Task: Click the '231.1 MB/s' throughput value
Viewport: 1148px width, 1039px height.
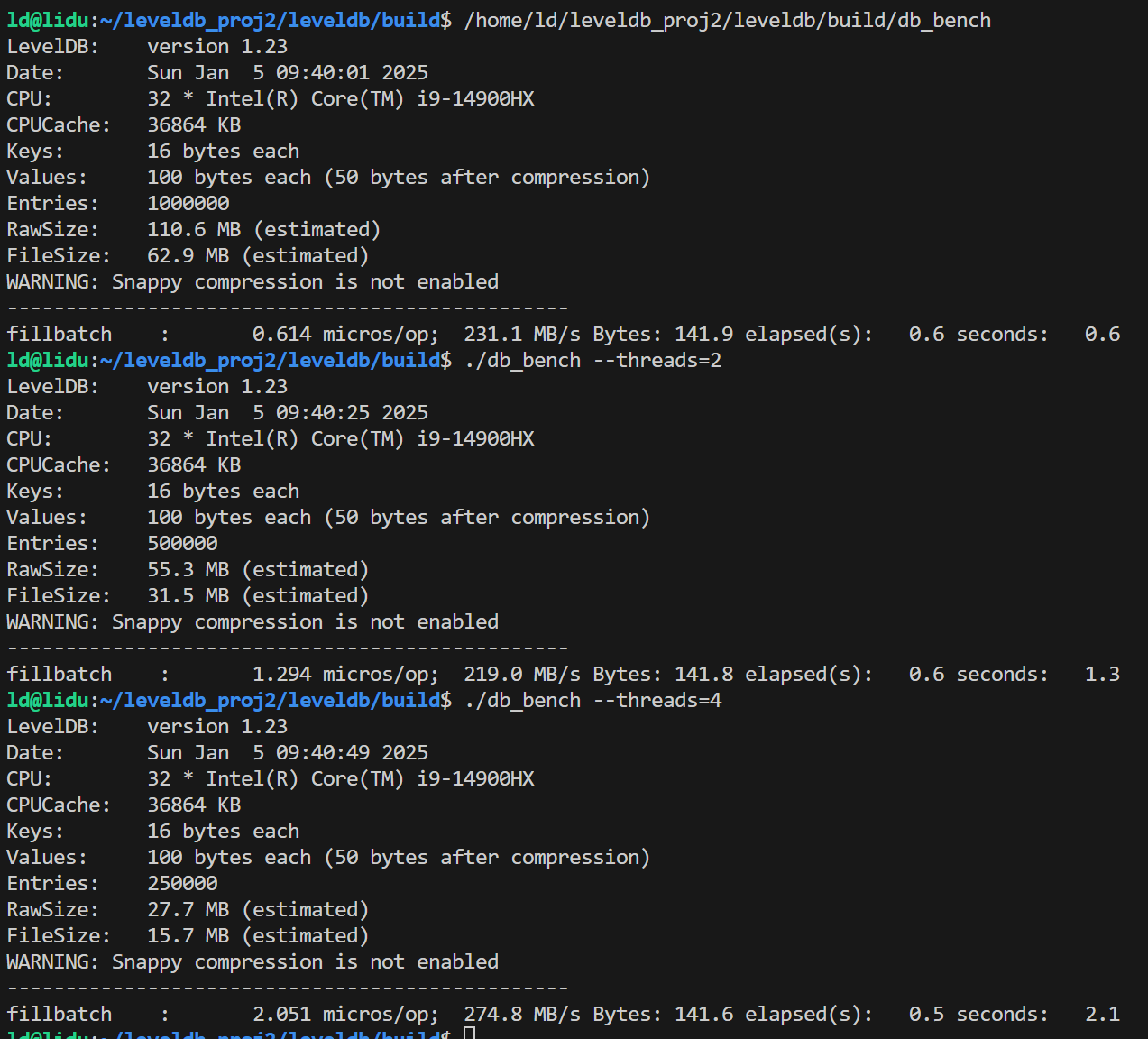Action: [522, 334]
